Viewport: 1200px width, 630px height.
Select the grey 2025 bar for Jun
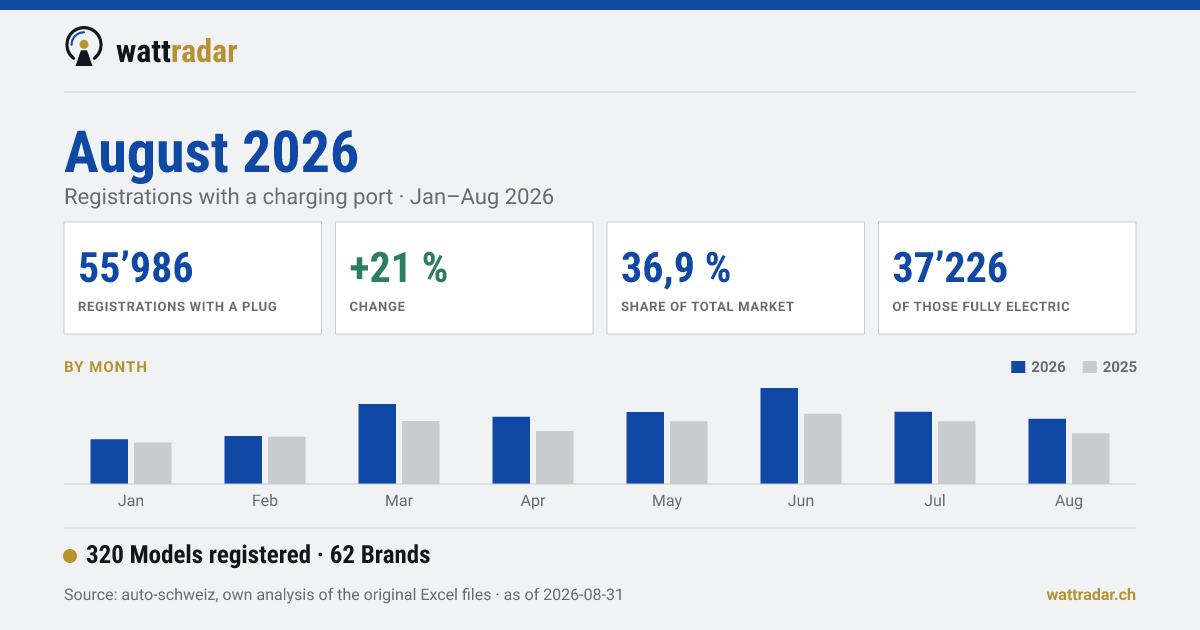coord(823,449)
